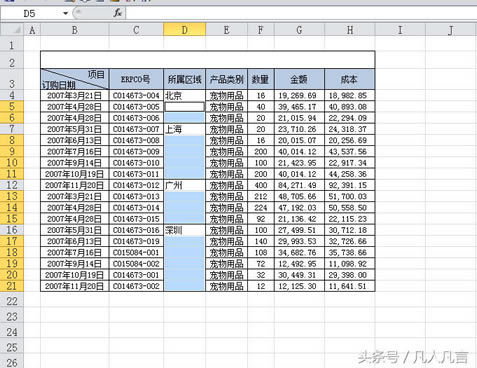The image size is (477, 368).
Task: Select column G header
Action: click(x=299, y=30)
